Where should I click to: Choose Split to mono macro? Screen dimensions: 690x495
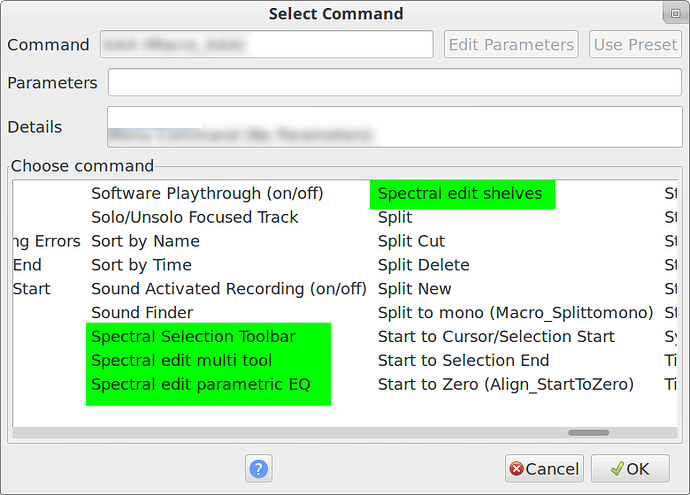[x=515, y=313]
